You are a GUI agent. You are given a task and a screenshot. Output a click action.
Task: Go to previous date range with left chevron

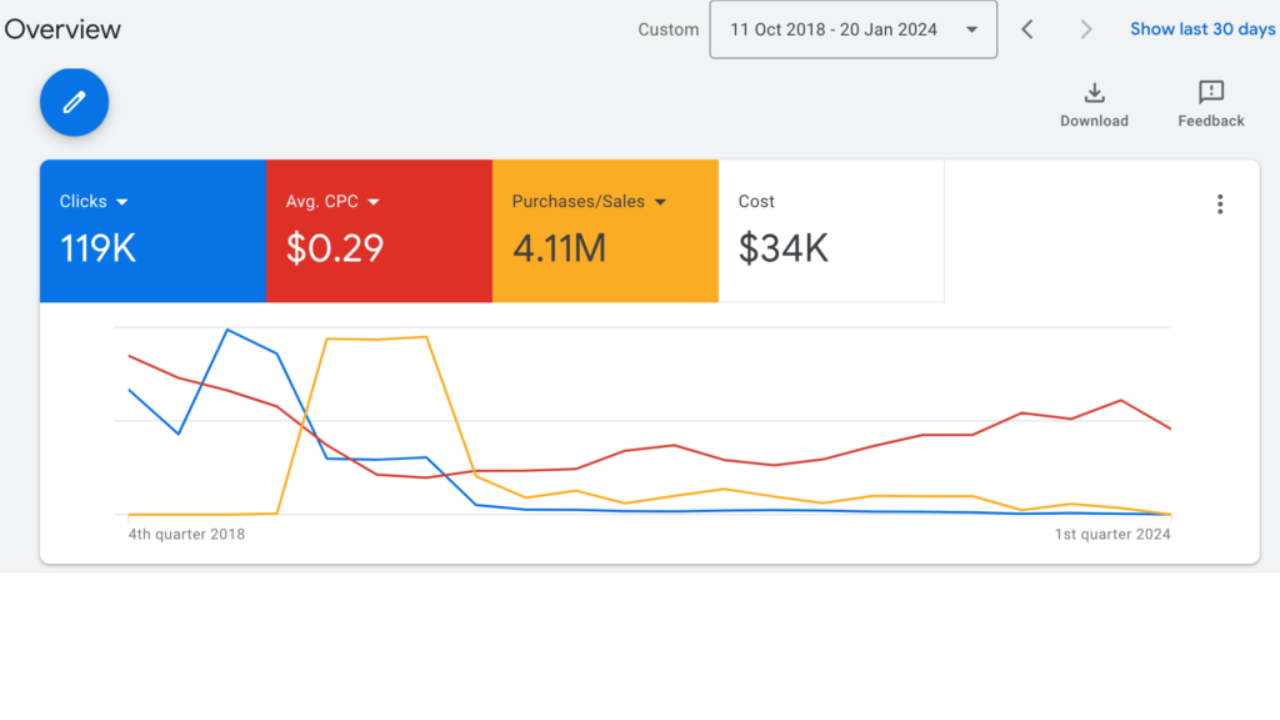[x=1027, y=30]
